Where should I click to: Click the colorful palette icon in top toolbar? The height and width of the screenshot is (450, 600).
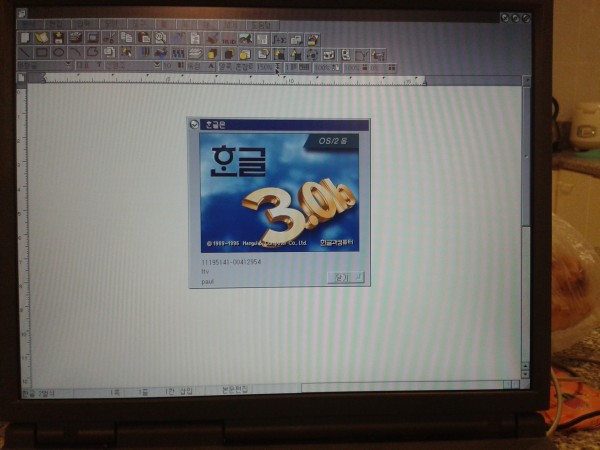tap(313, 40)
